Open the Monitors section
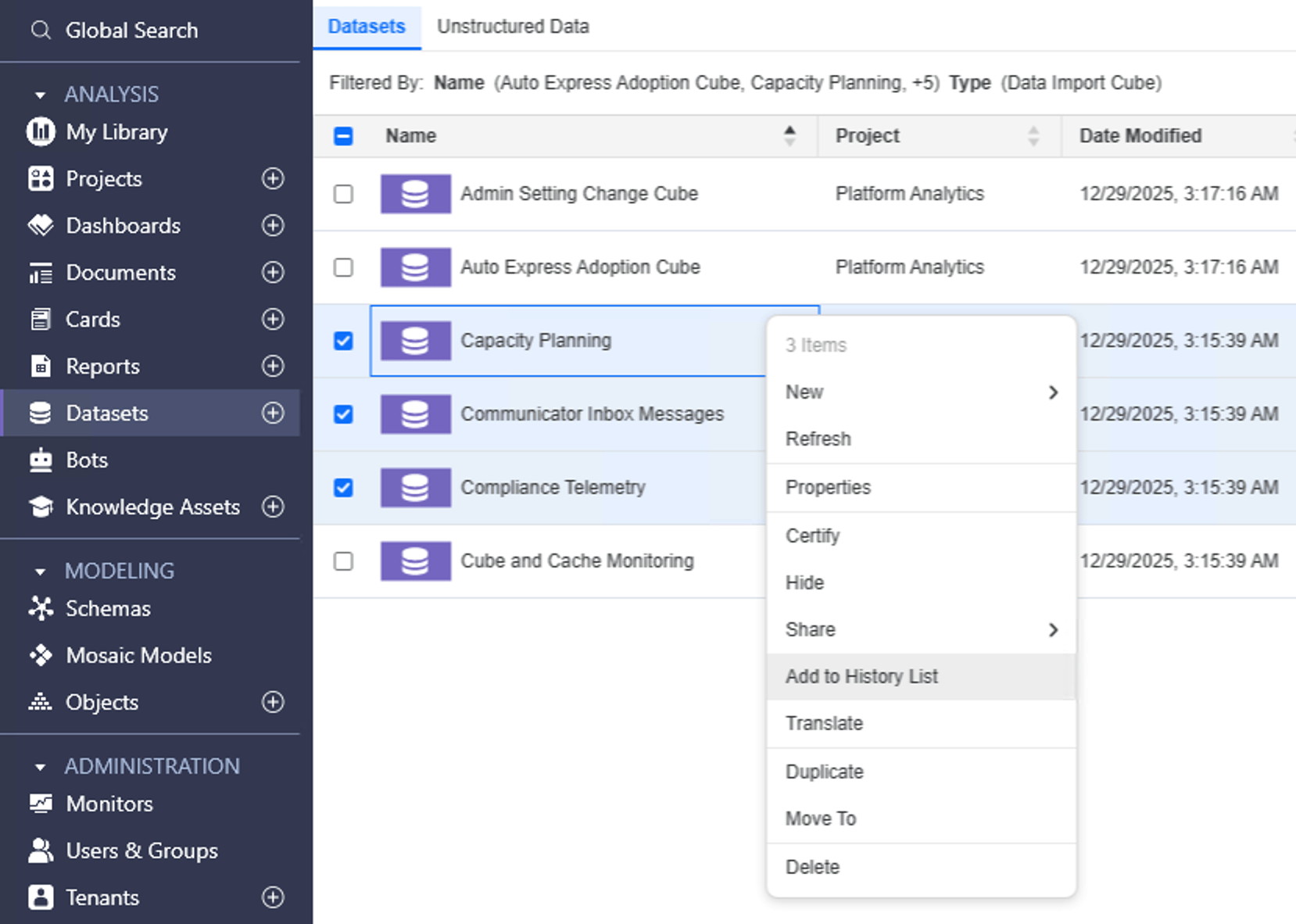This screenshot has width=1296, height=924. pyautogui.click(x=39, y=804)
